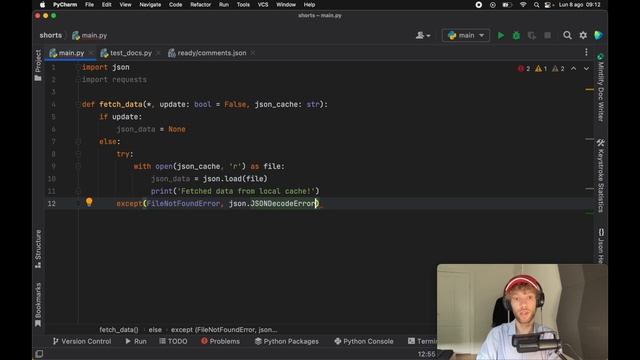Open the TODO tool window
Viewport: 640px width, 360px height.
point(173,341)
